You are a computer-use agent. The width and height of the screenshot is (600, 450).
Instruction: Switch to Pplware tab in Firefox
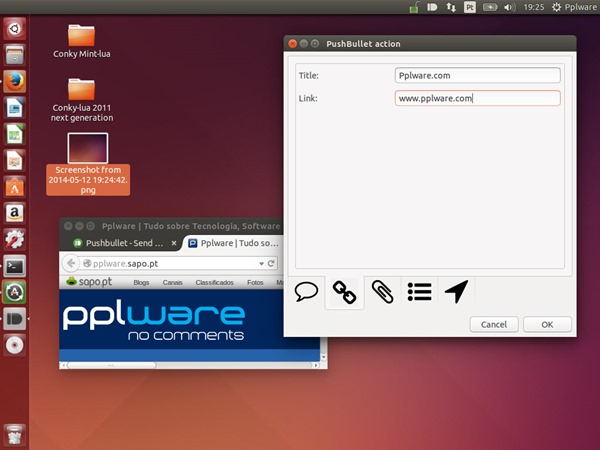pos(234,243)
